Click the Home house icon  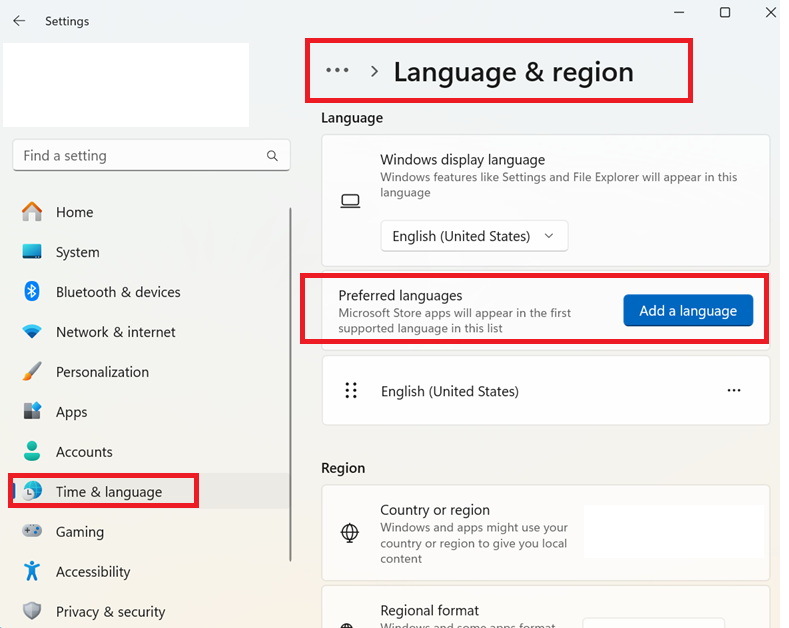(32, 212)
